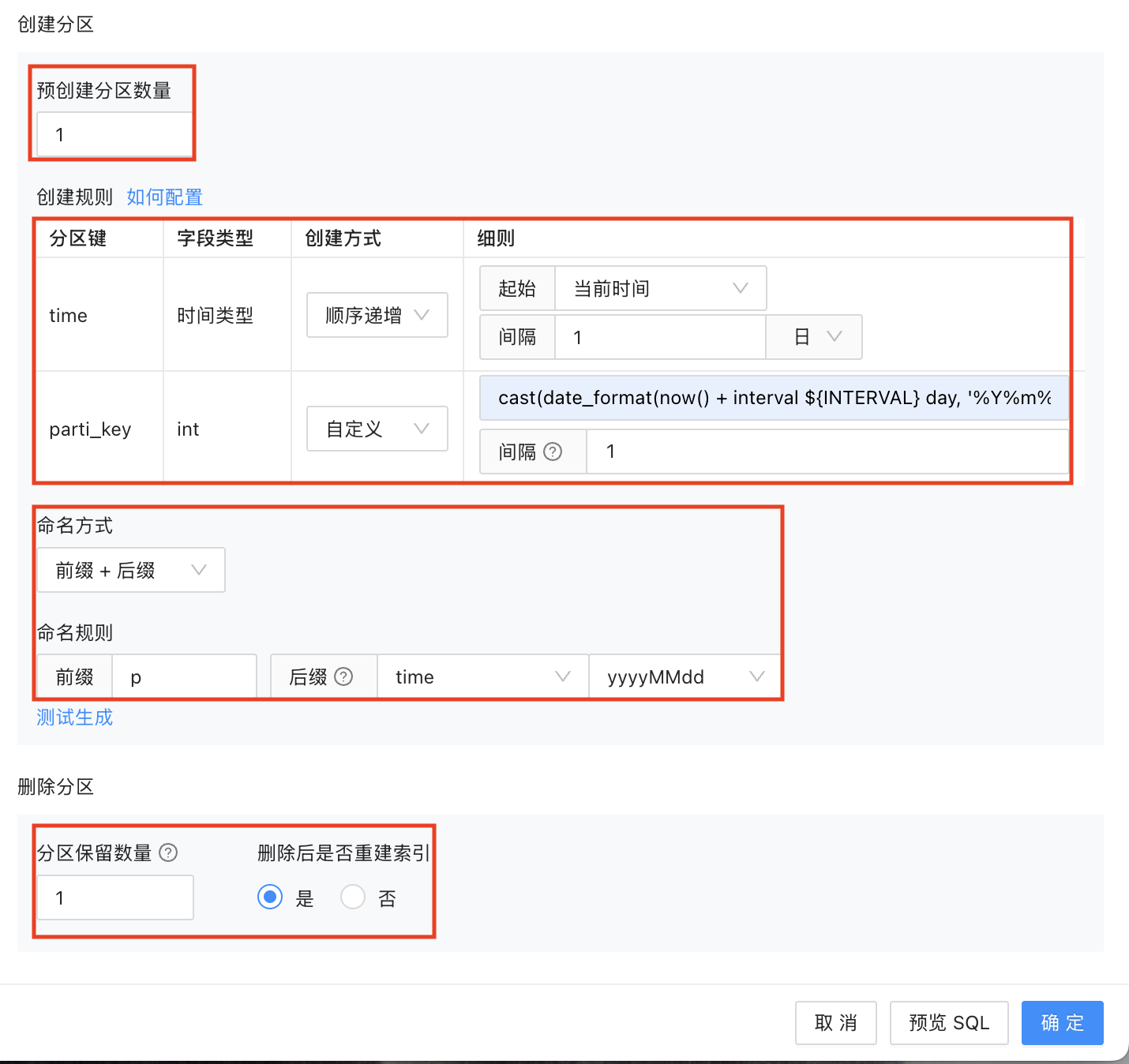Open the time suffix field dropdown
Image resolution: width=1129 pixels, height=1064 pixels.
[482, 676]
